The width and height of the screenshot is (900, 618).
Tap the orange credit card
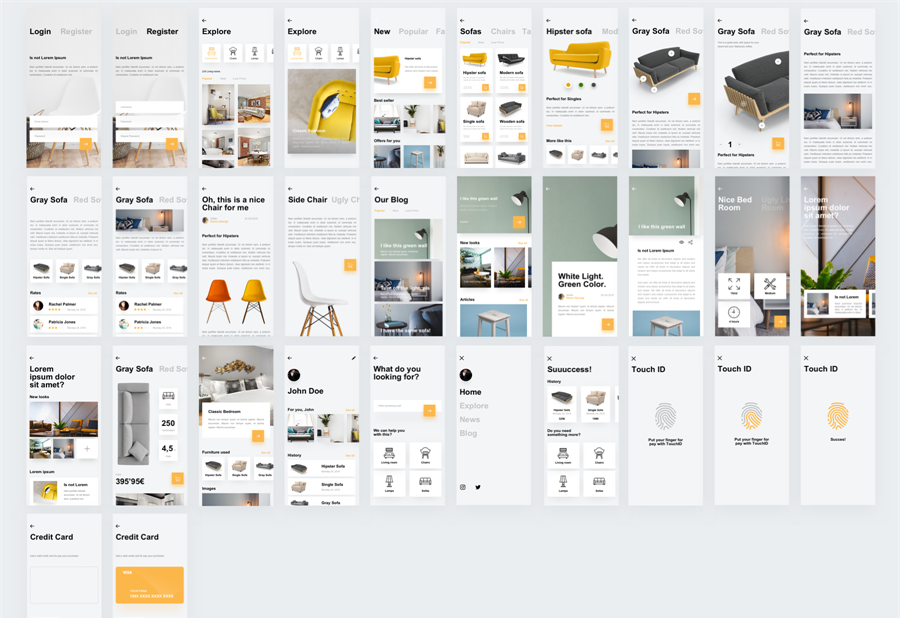pyautogui.click(x=149, y=585)
